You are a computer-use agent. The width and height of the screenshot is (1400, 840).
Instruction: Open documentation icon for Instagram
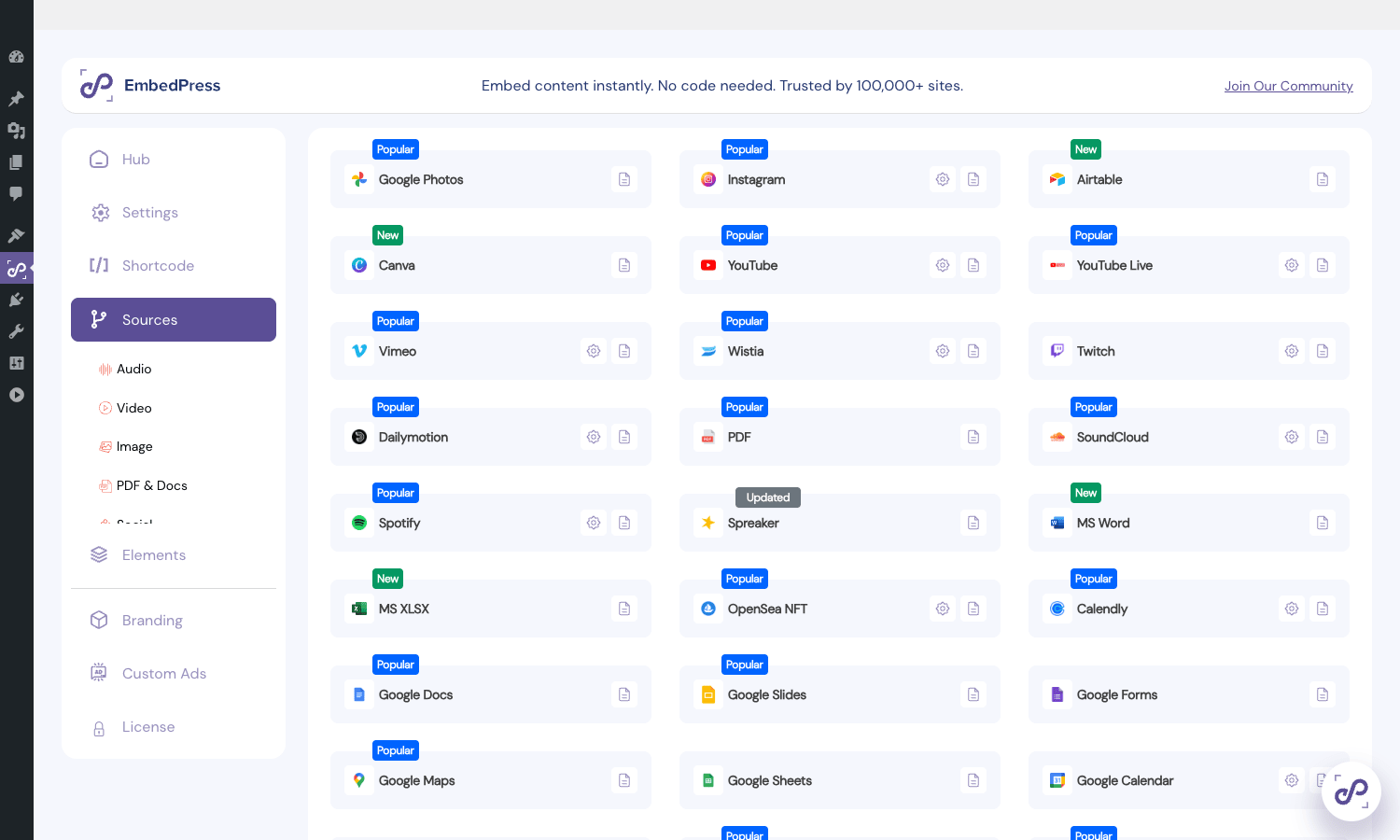coord(973,179)
